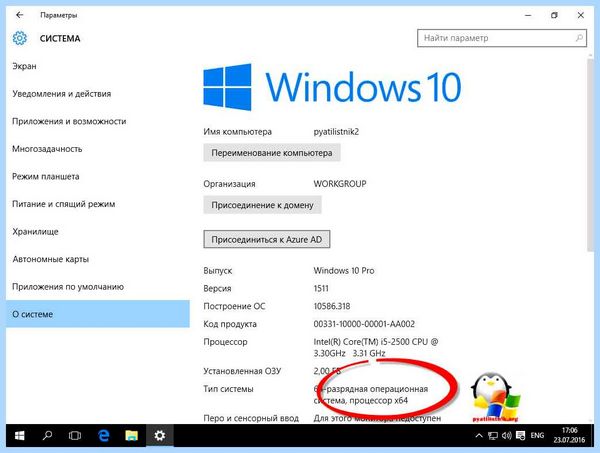Open the clock showing 17:06

[569, 435]
